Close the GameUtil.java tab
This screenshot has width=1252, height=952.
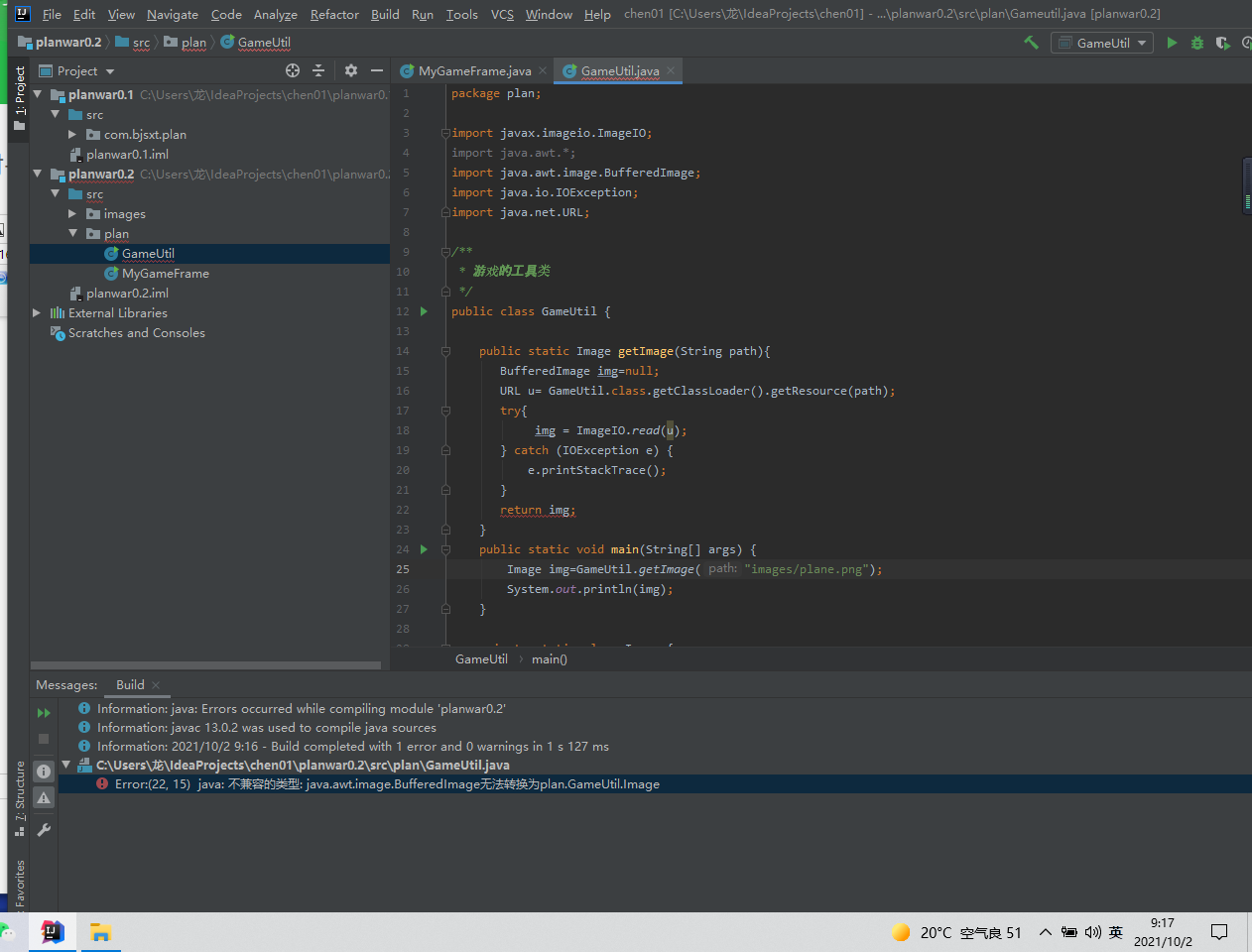coord(672,69)
